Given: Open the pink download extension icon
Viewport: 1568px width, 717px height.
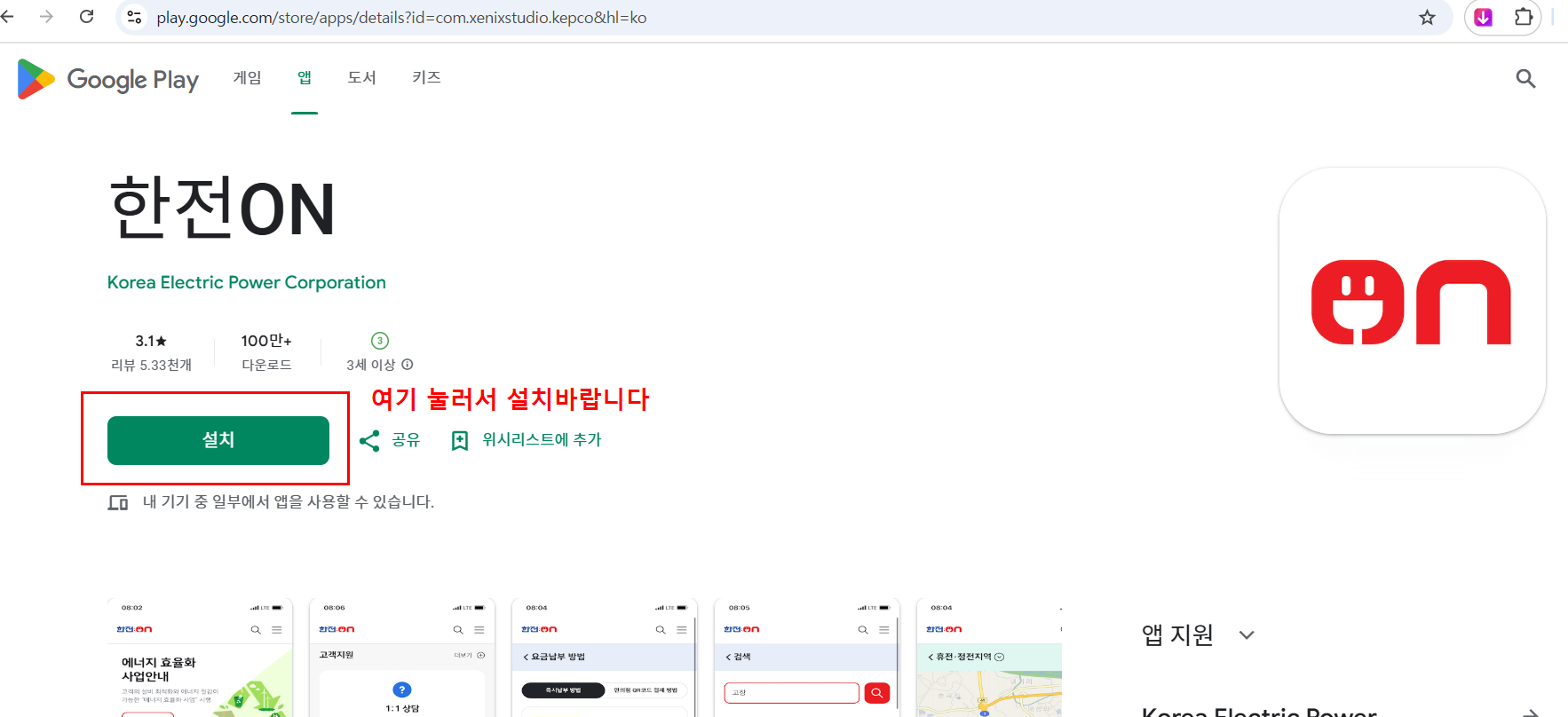Looking at the screenshot, I should tap(1484, 18).
